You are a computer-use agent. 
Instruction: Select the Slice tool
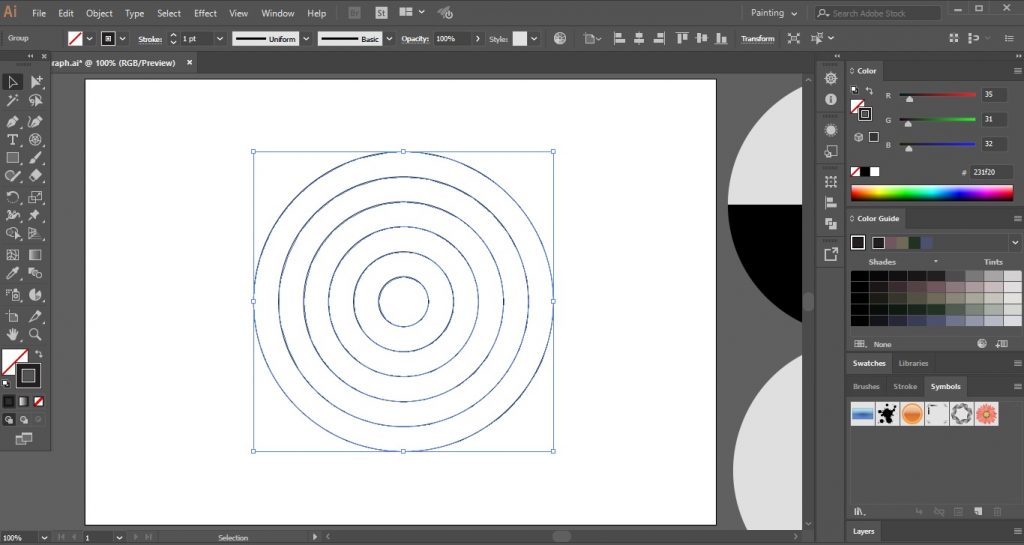(36, 317)
